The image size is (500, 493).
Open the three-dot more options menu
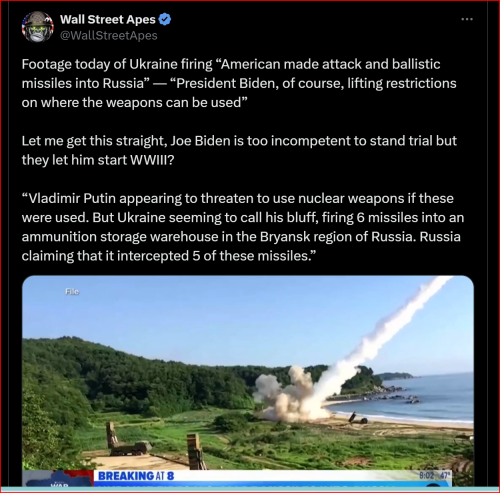click(x=467, y=19)
